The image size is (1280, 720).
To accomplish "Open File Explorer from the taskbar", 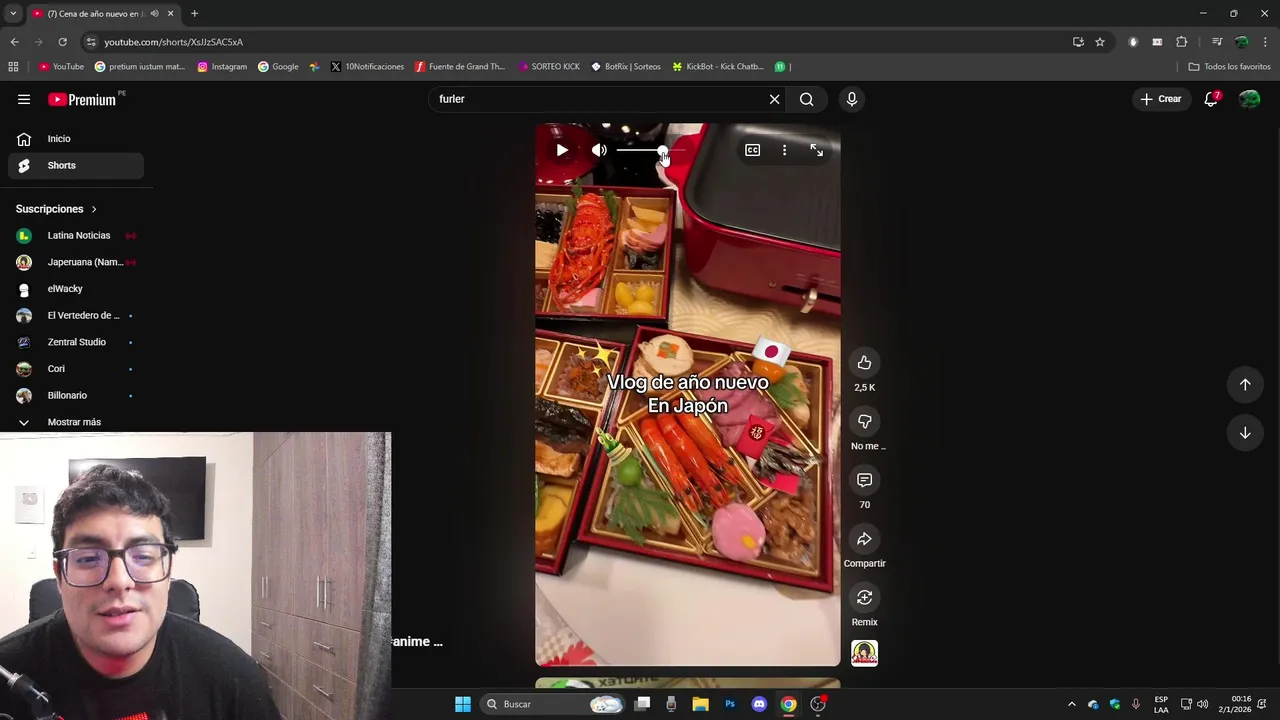I will pyautogui.click(x=700, y=704).
